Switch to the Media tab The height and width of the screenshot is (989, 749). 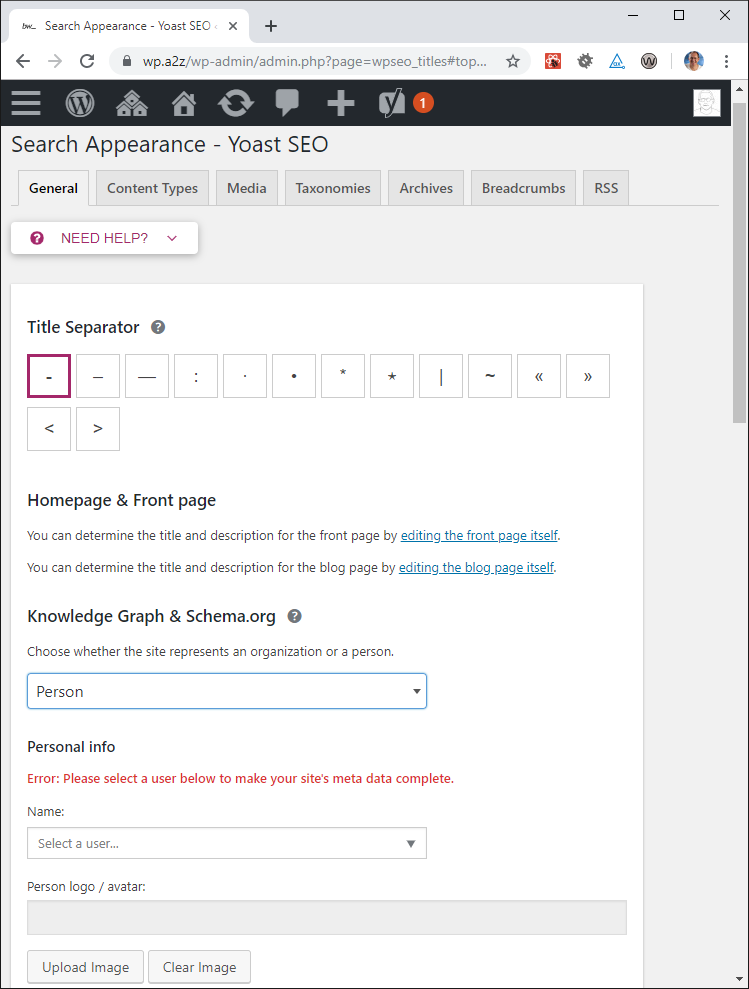pyautogui.click(x=247, y=188)
